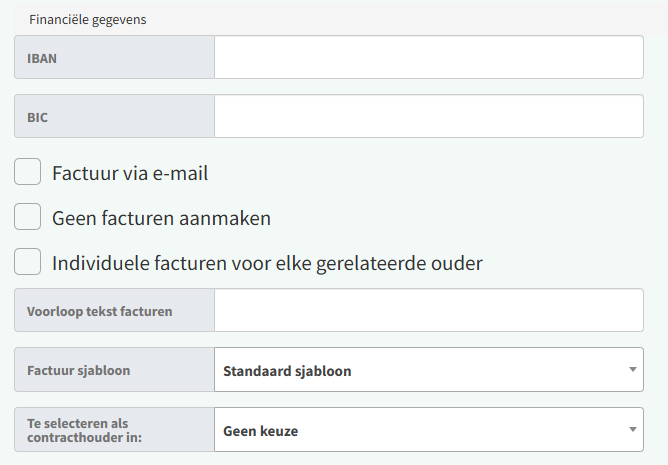Image resolution: width=668 pixels, height=465 pixels.
Task: Check Individuele facturen voor elke gerelateerde ouder box
Action: [x=28, y=262]
